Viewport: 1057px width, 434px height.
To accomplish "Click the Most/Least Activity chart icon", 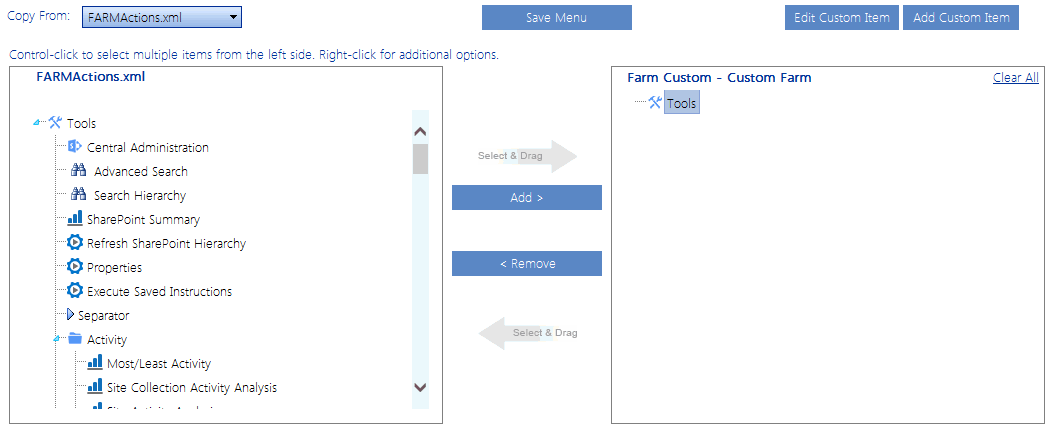I will pyautogui.click(x=95, y=363).
